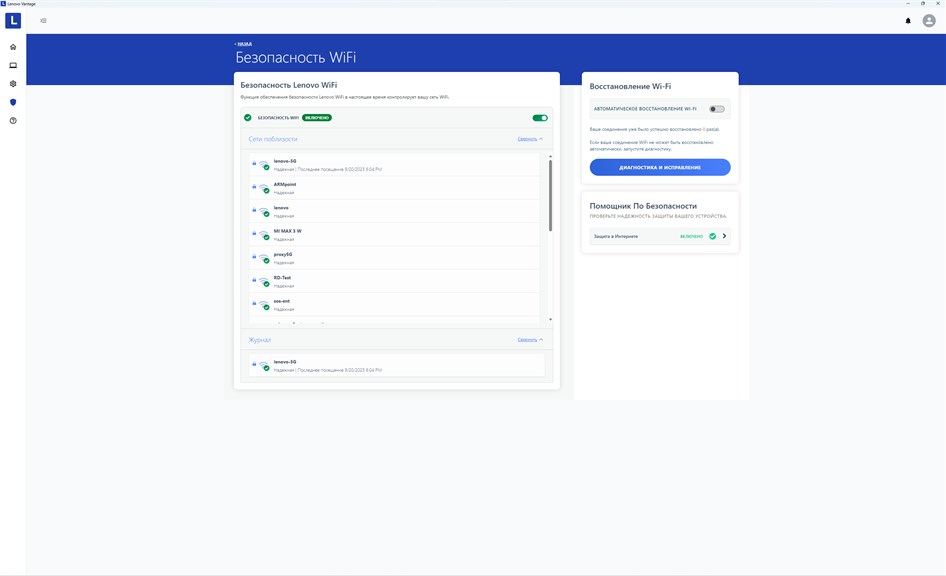Open the Home page from the sidebar
The image size is (946, 576).
(13, 47)
